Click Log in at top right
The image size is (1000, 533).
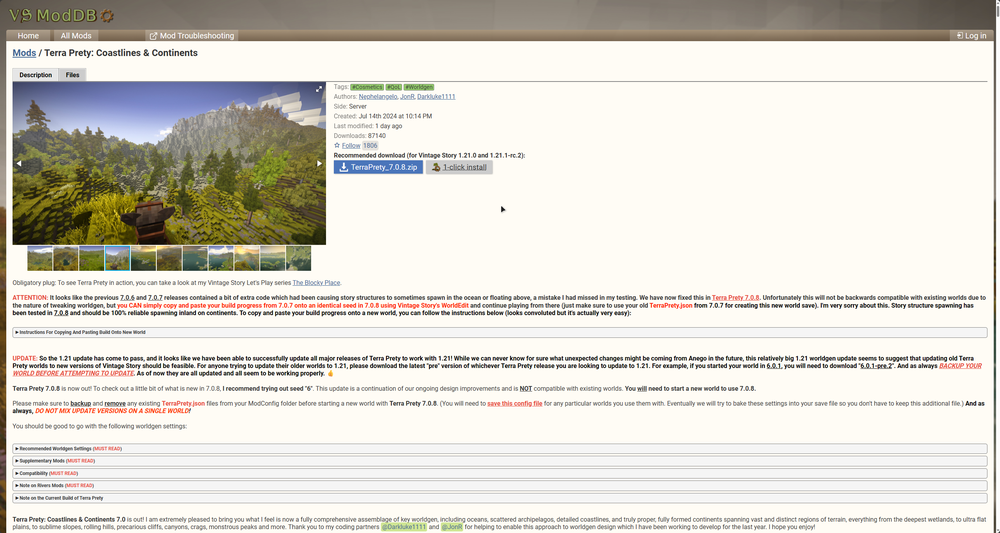point(971,36)
